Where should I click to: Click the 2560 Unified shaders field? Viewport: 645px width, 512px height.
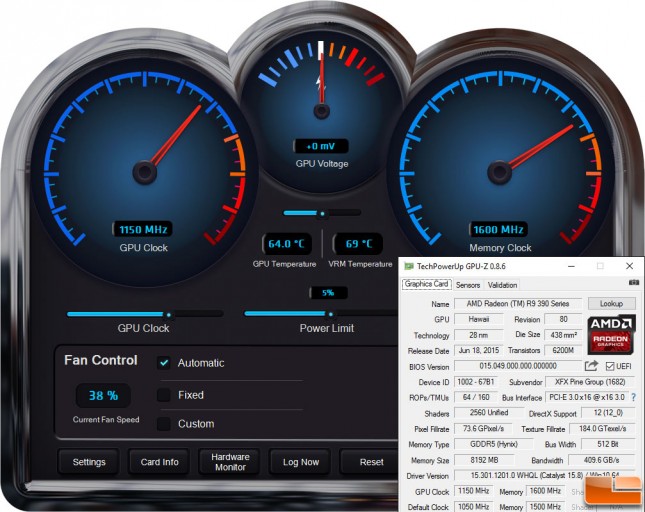489,412
